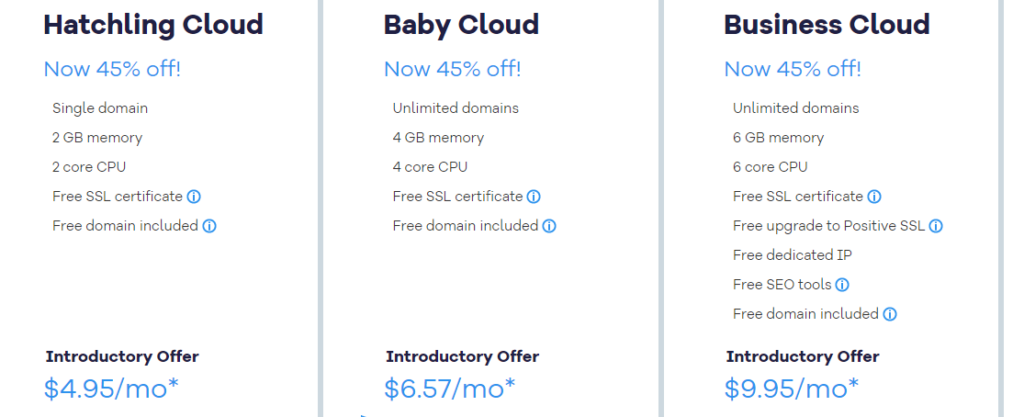Click Hatchling Cloud's Single domain feature
Image resolution: width=1024 pixels, height=417 pixels.
pos(100,108)
